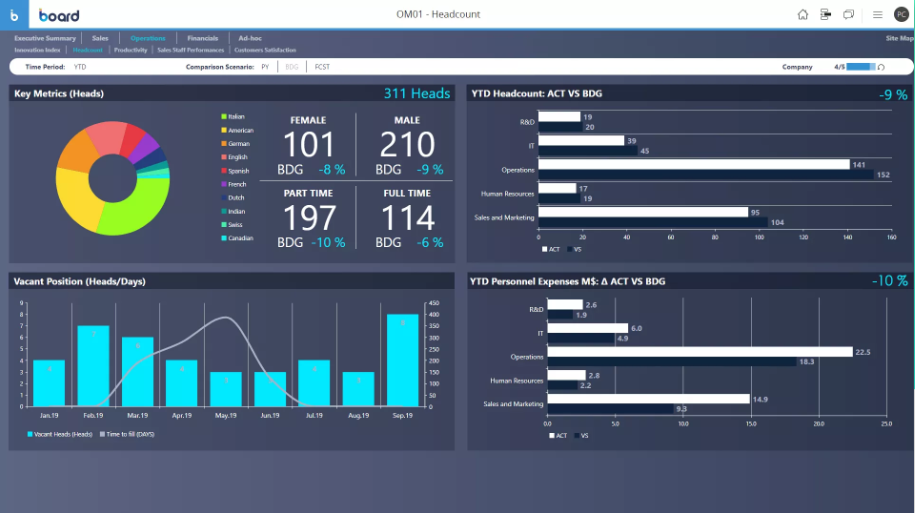915x513 pixels.
Task: Click the Operations ACT headcount bar 141
Action: [x=694, y=165]
